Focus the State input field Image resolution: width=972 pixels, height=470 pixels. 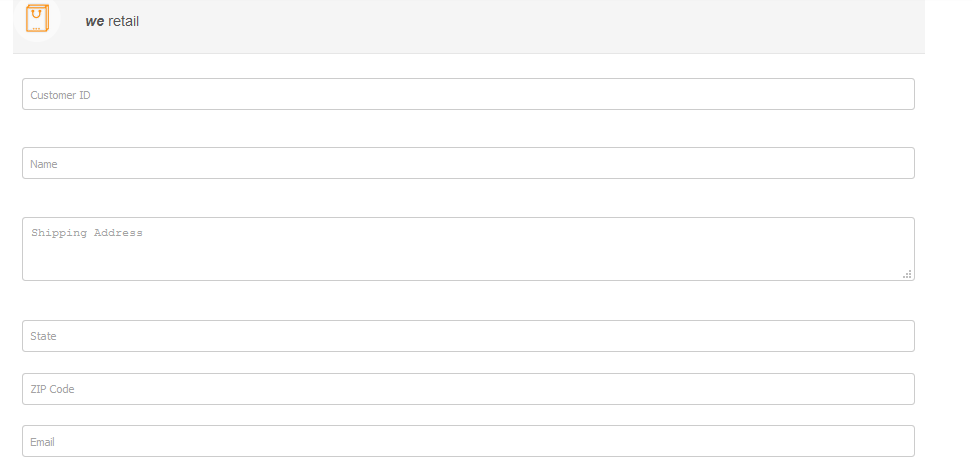click(468, 336)
